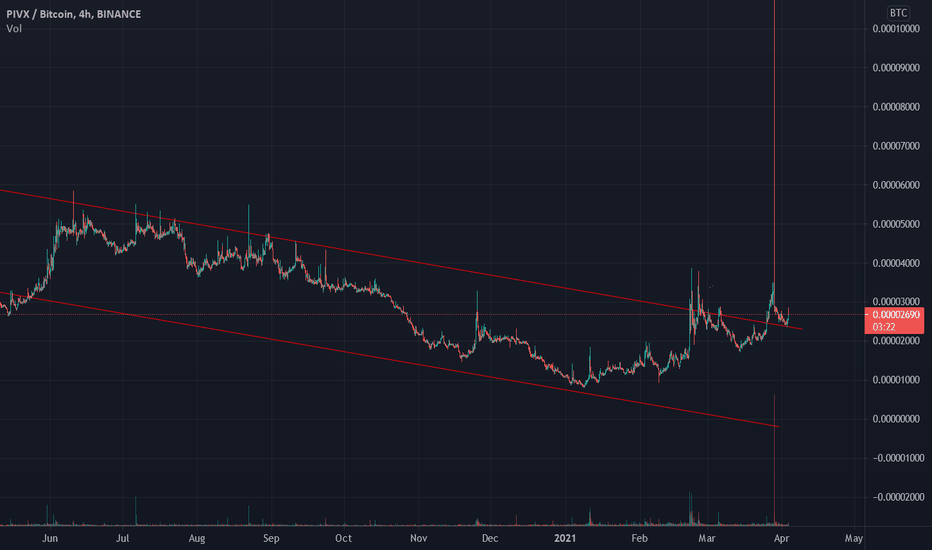This screenshot has height=550, width=932.
Task: Select the upper red channel trendline
Action: pos(401,259)
